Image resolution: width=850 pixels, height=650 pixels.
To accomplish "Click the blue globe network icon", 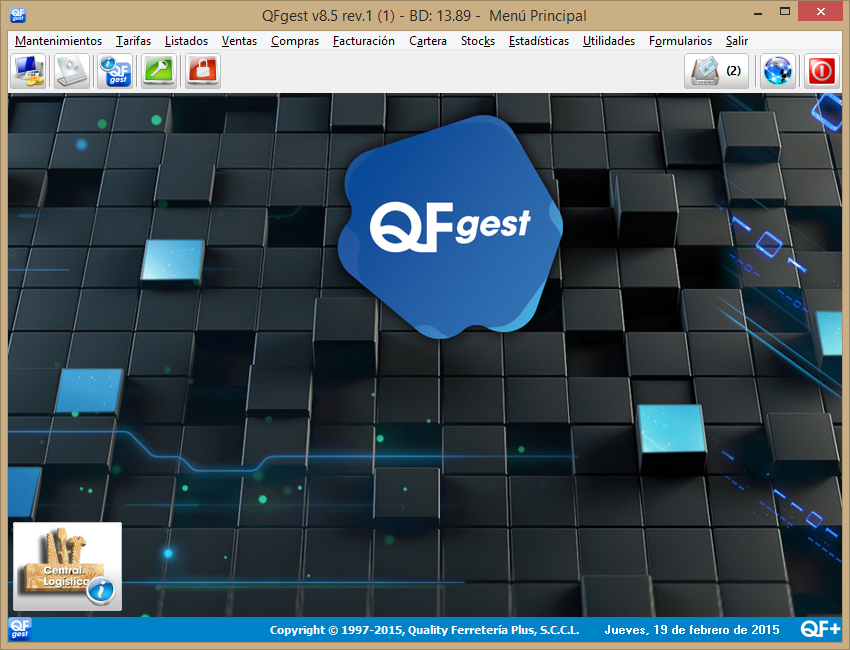I will tap(777, 71).
